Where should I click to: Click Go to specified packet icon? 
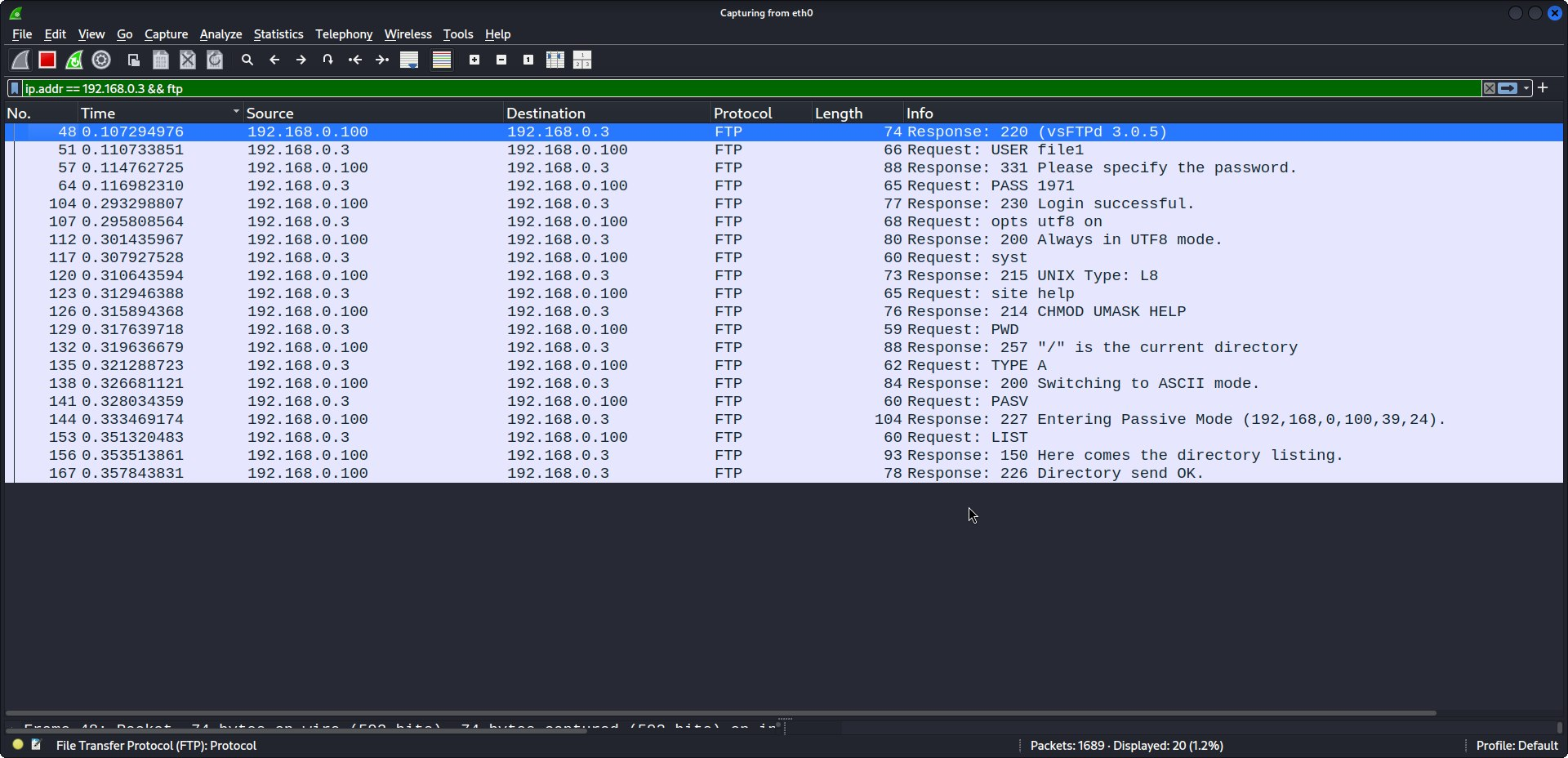(328, 60)
